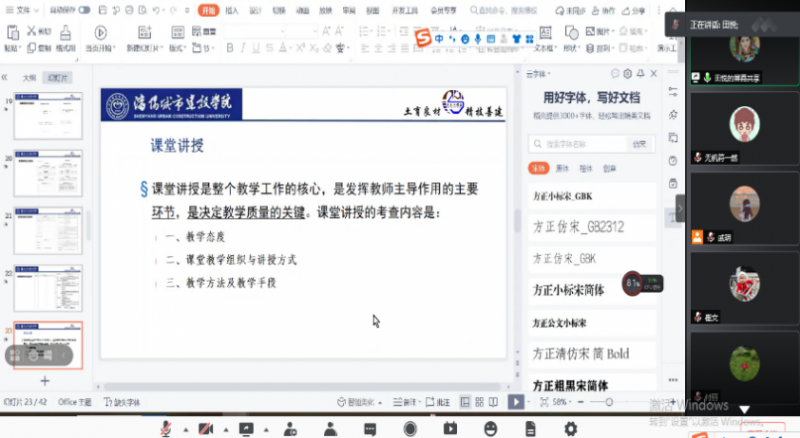Click the emoji reactions icon in meeting bar

point(489,428)
